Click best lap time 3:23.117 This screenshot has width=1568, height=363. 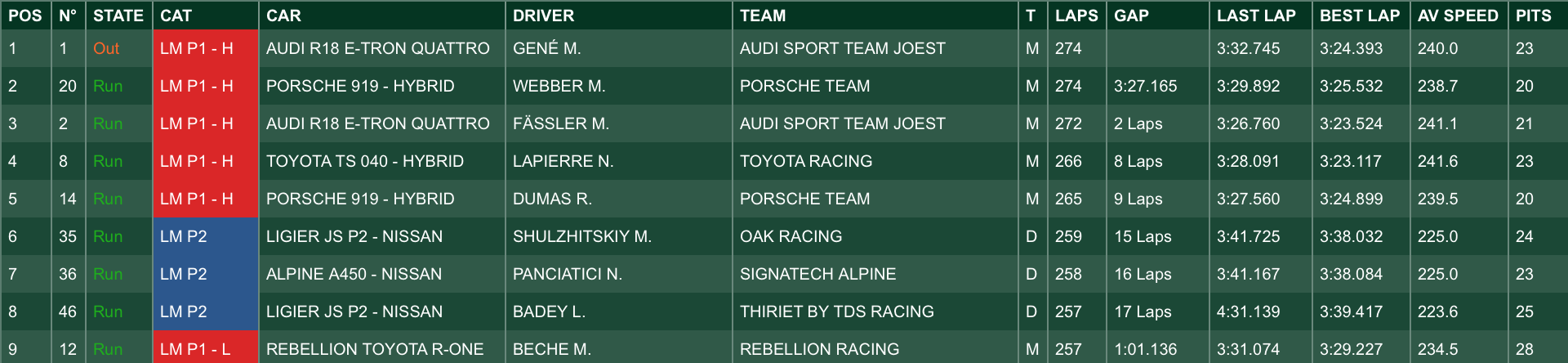click(x=1351, y=161)
